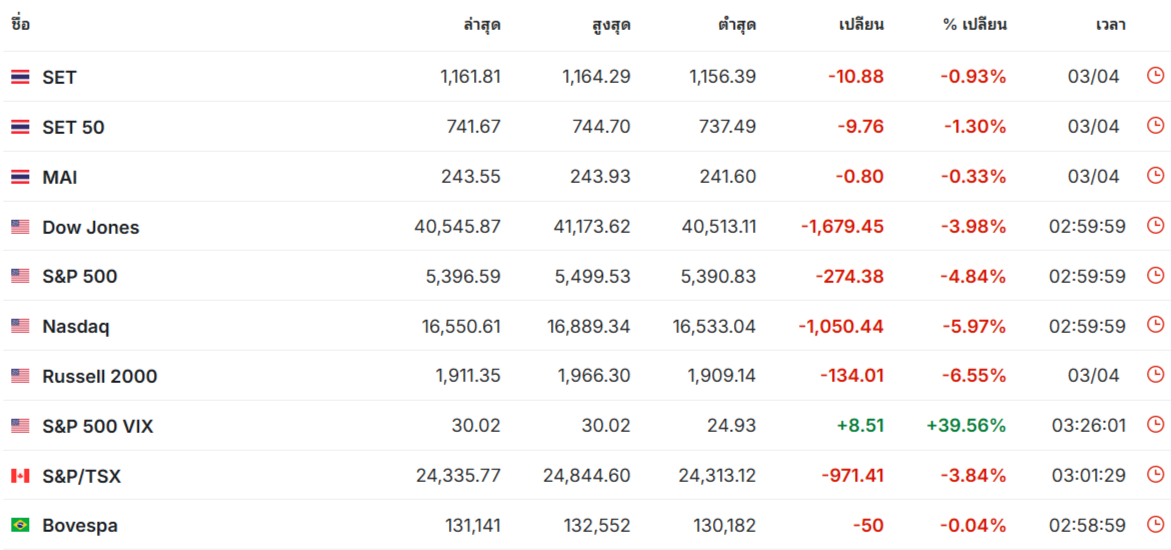Sort by the เวลา column header
Screen dimensions: 1171x550
1111,25
